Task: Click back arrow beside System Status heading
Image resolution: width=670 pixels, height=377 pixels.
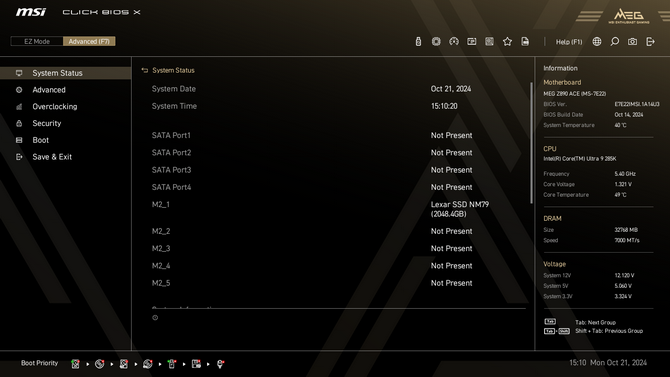Action: [x=144, y=71]
